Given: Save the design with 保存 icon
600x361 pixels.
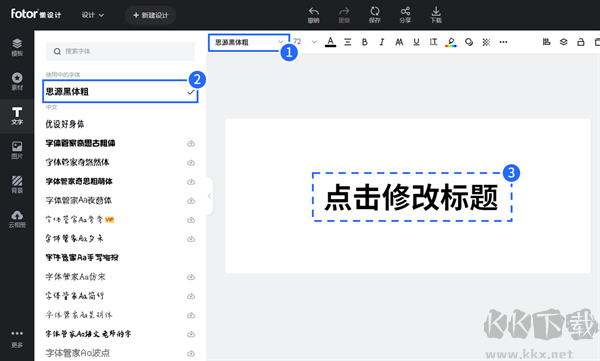Looking at the screenshot, I should [x=375, y=15].
